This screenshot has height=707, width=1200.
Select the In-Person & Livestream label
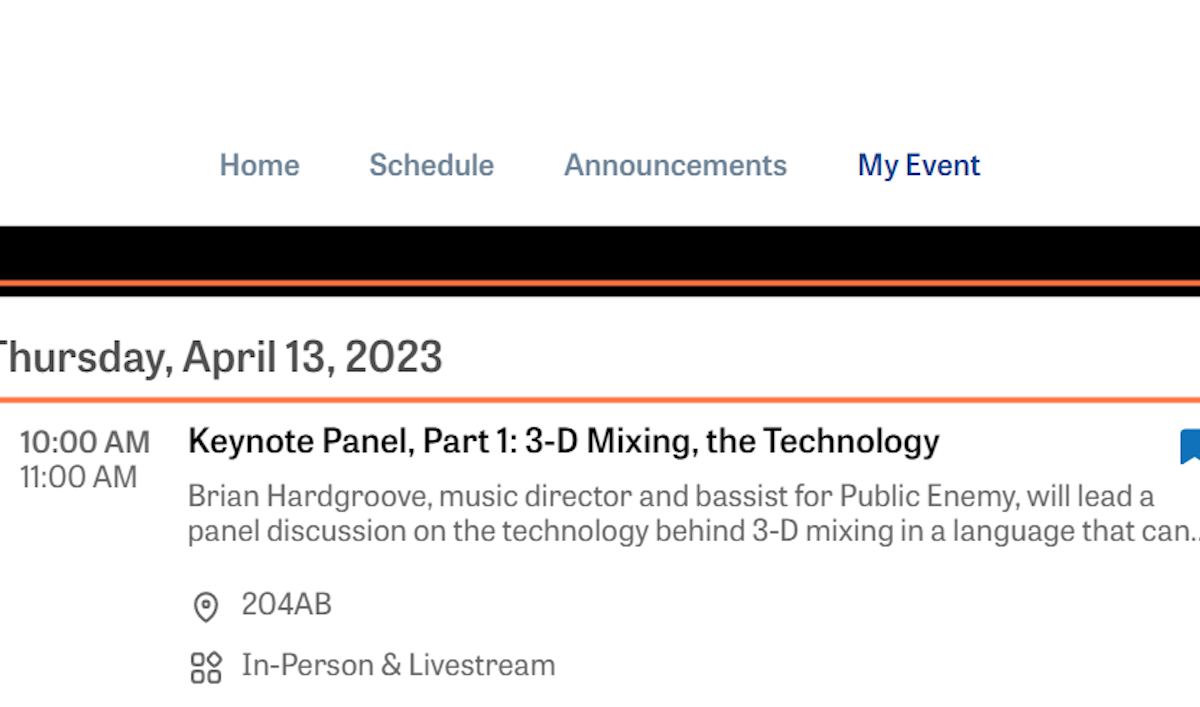398,665
